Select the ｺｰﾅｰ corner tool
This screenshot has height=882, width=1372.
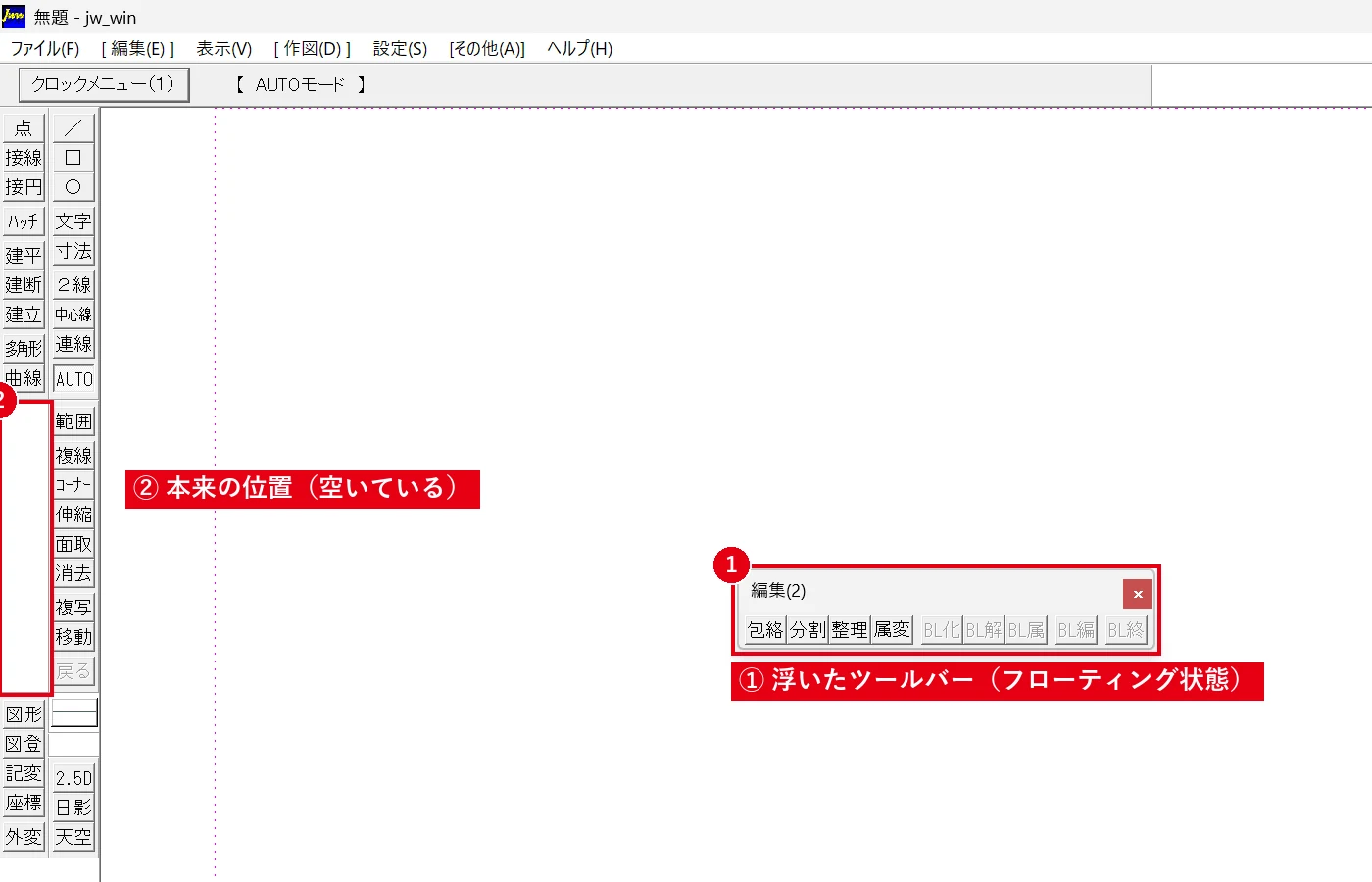[x=73, y=485]
